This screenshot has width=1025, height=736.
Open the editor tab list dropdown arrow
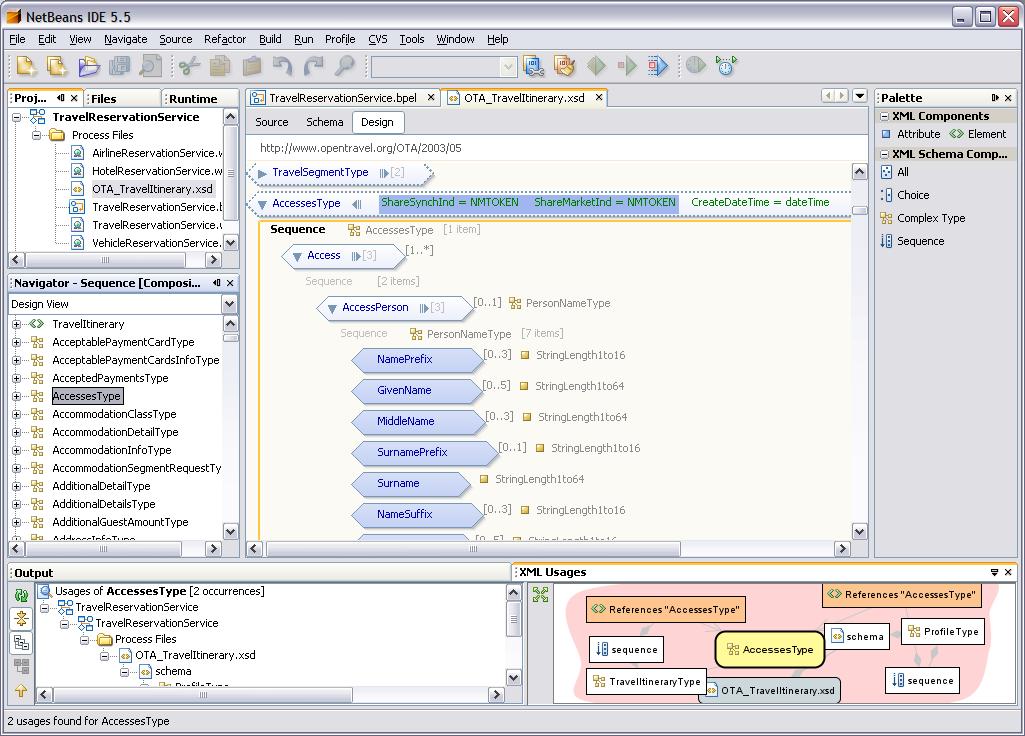[860, 96]
